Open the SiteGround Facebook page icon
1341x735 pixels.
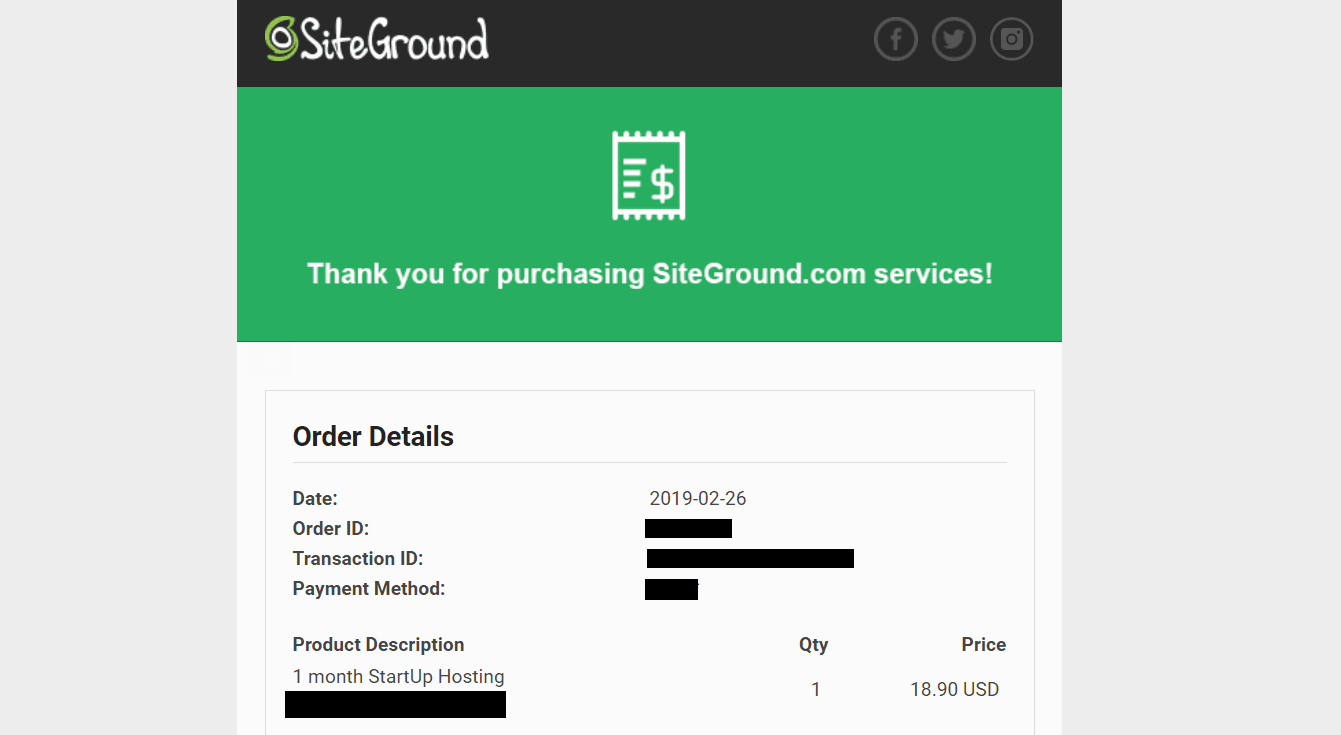pyautogui.click(x=896, y=40)
